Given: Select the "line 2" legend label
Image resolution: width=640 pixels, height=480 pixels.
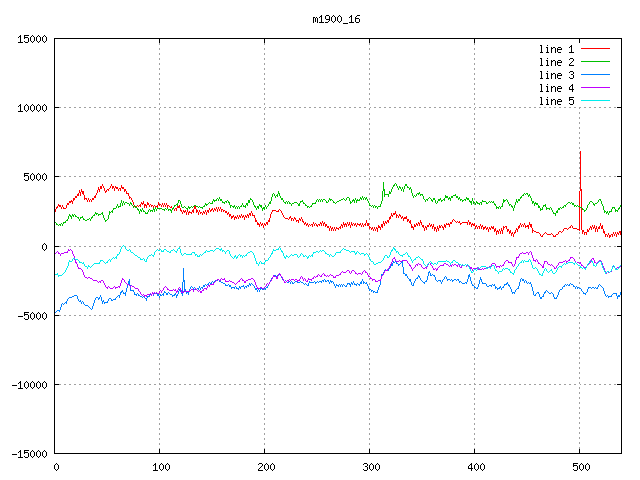Looking at the screenshot, I should click(x=556, y=62).
